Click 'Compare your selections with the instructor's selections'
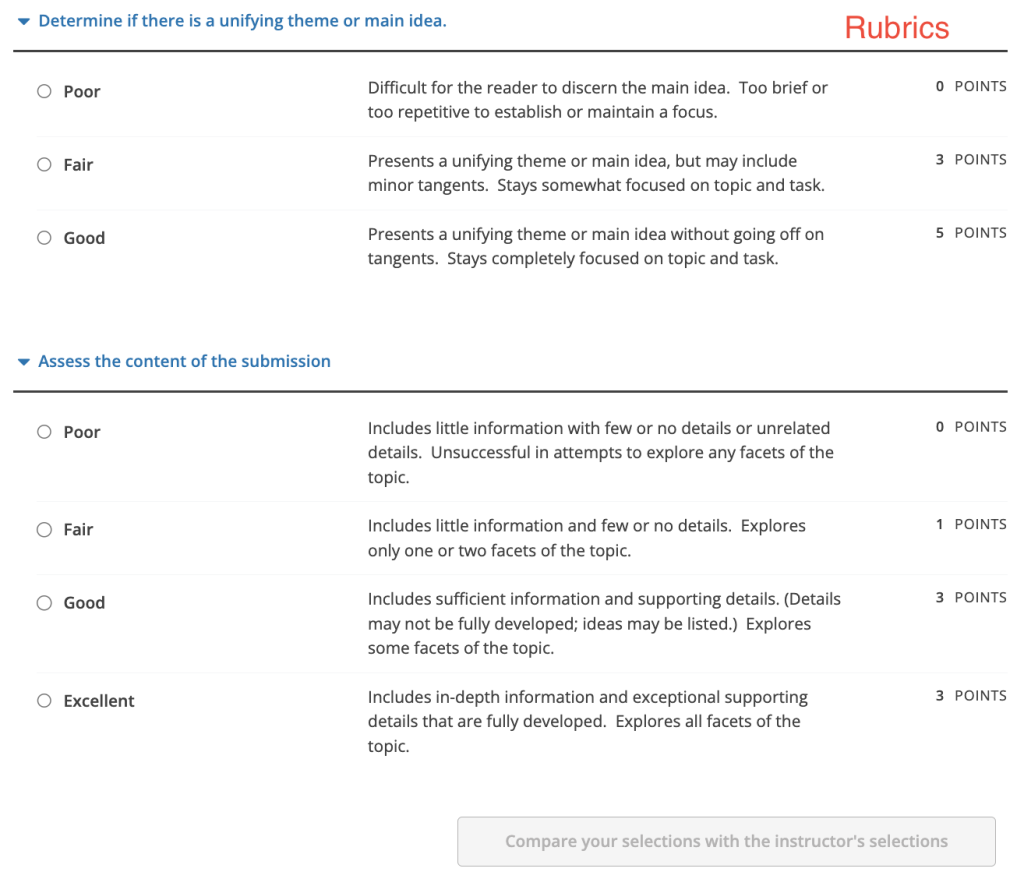This screenshot has height=879, width=1024. click(x=726, y=841)
